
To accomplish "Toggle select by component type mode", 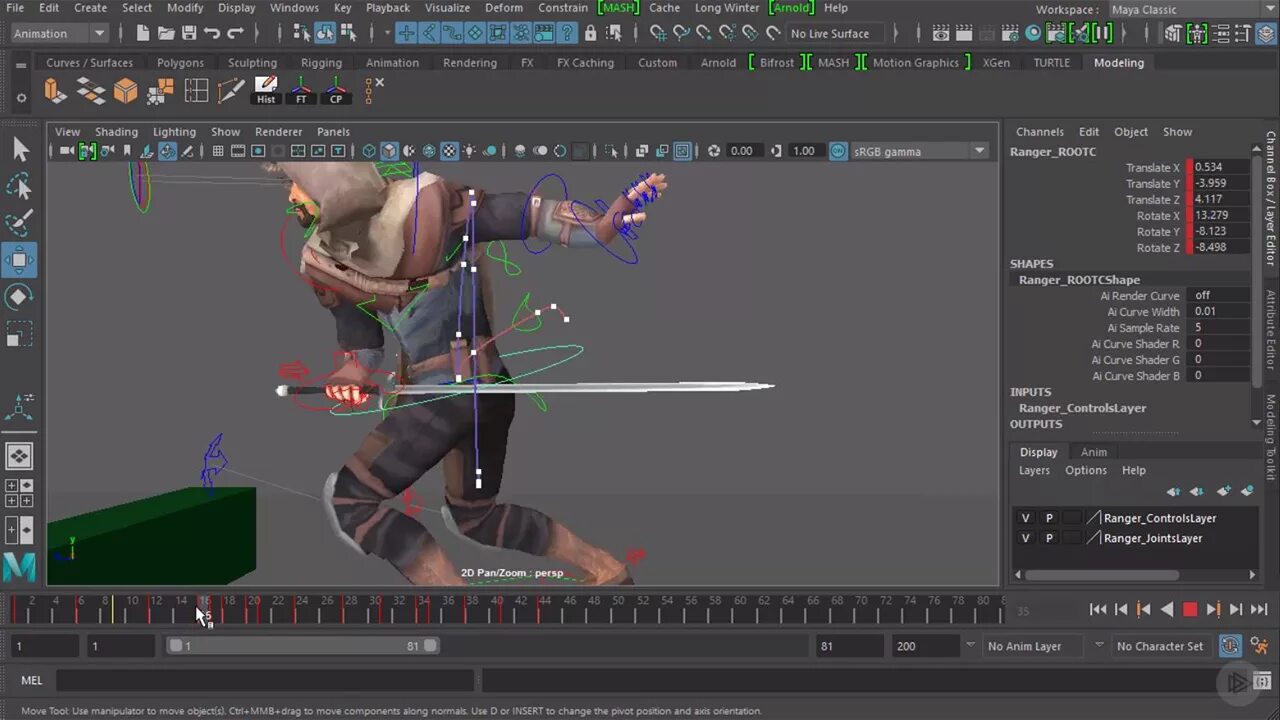I will click(350, 33).
